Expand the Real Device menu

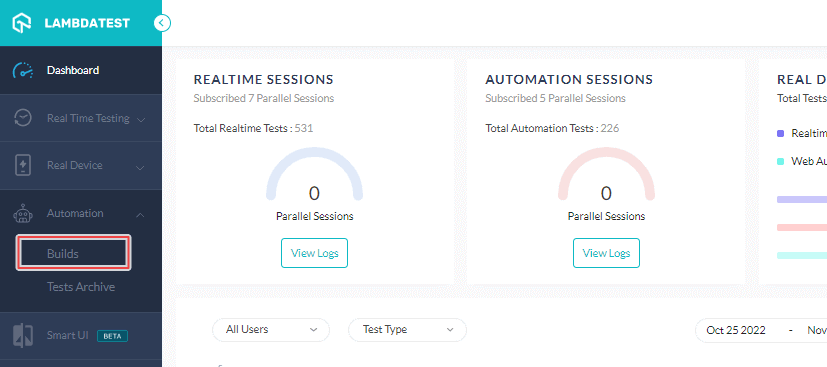click(x=81, y=166)
